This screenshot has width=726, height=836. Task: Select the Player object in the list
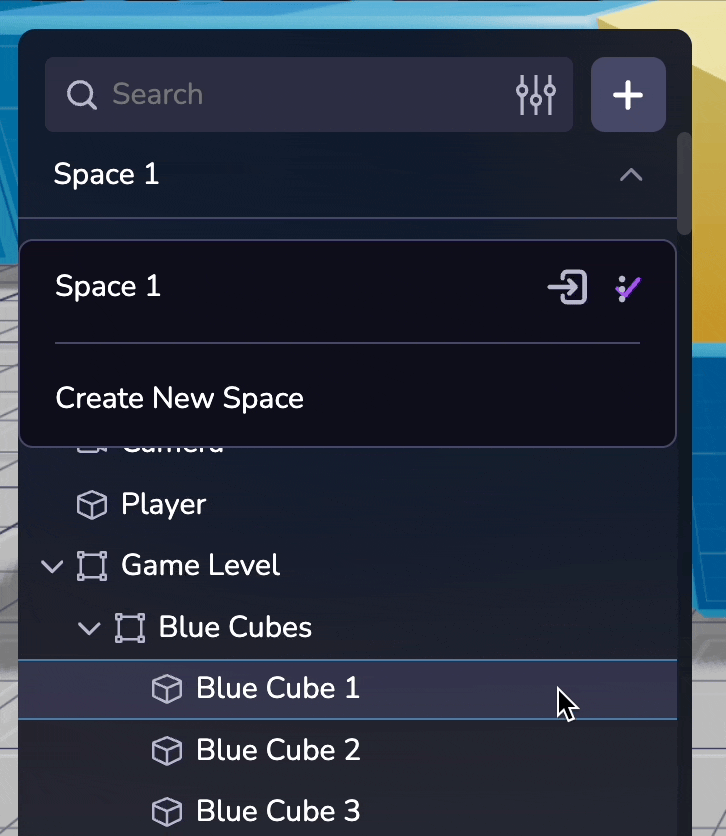[163, 505]
